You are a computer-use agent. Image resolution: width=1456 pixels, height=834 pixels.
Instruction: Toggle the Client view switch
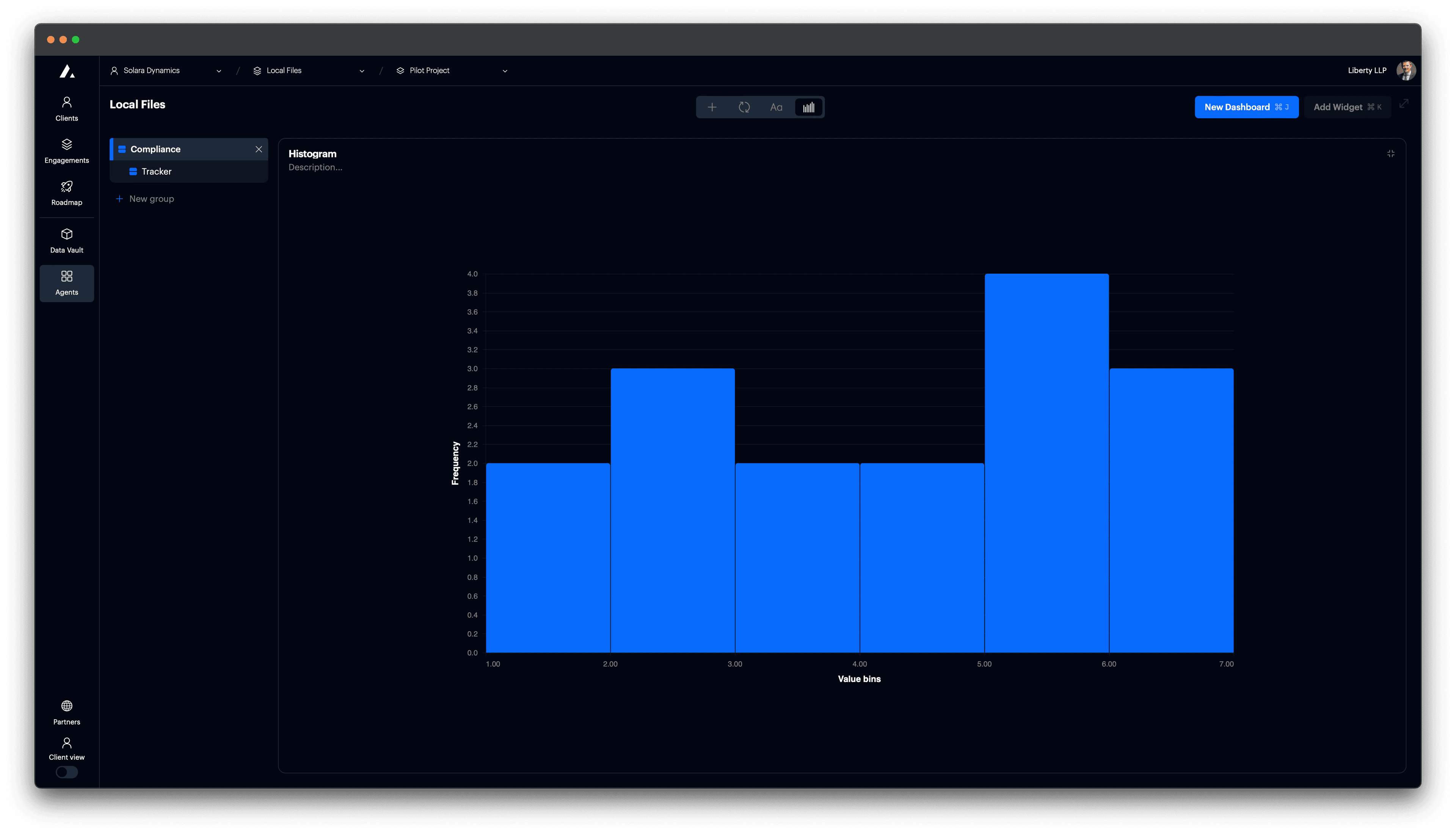[x=66, y=772]
